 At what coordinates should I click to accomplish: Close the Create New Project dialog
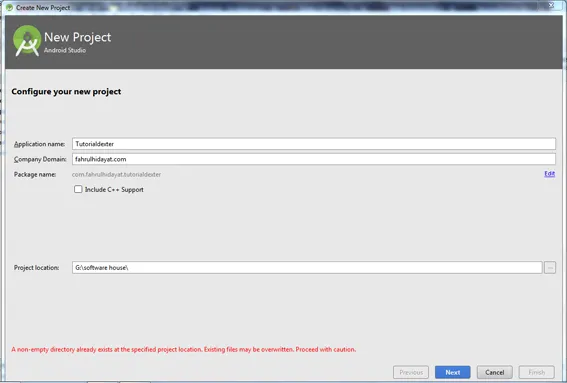(x=551, y=5)
